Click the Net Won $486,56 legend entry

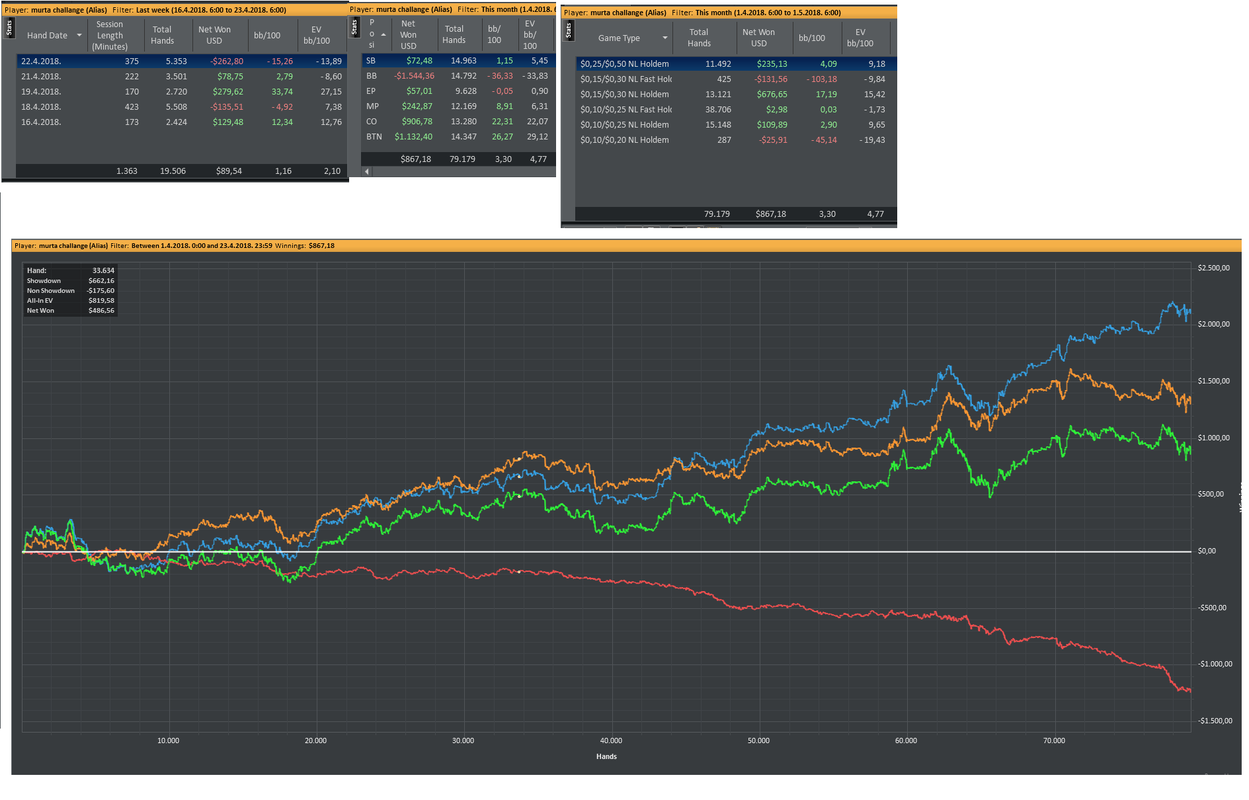point(71,311)
